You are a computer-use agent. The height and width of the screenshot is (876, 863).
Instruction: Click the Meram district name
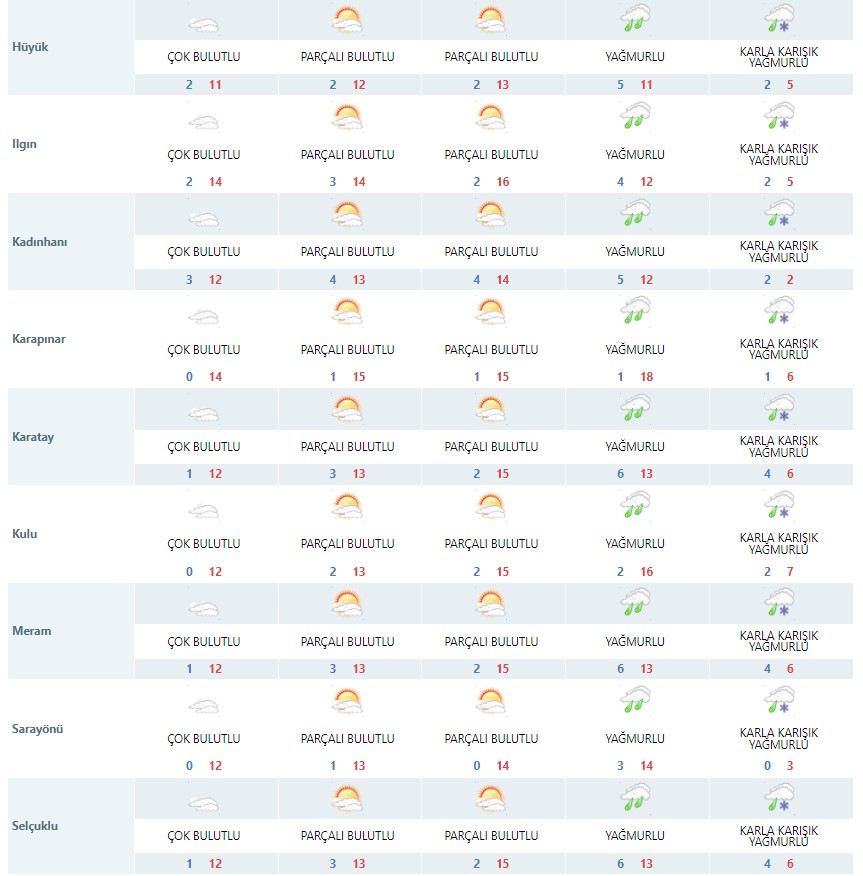[32, 631]
